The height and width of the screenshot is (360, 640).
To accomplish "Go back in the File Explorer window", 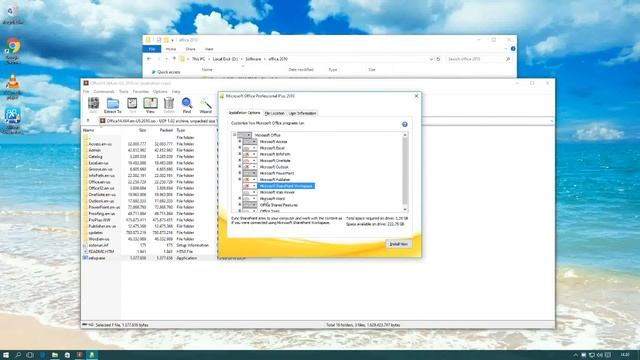I will click(149, 59).
